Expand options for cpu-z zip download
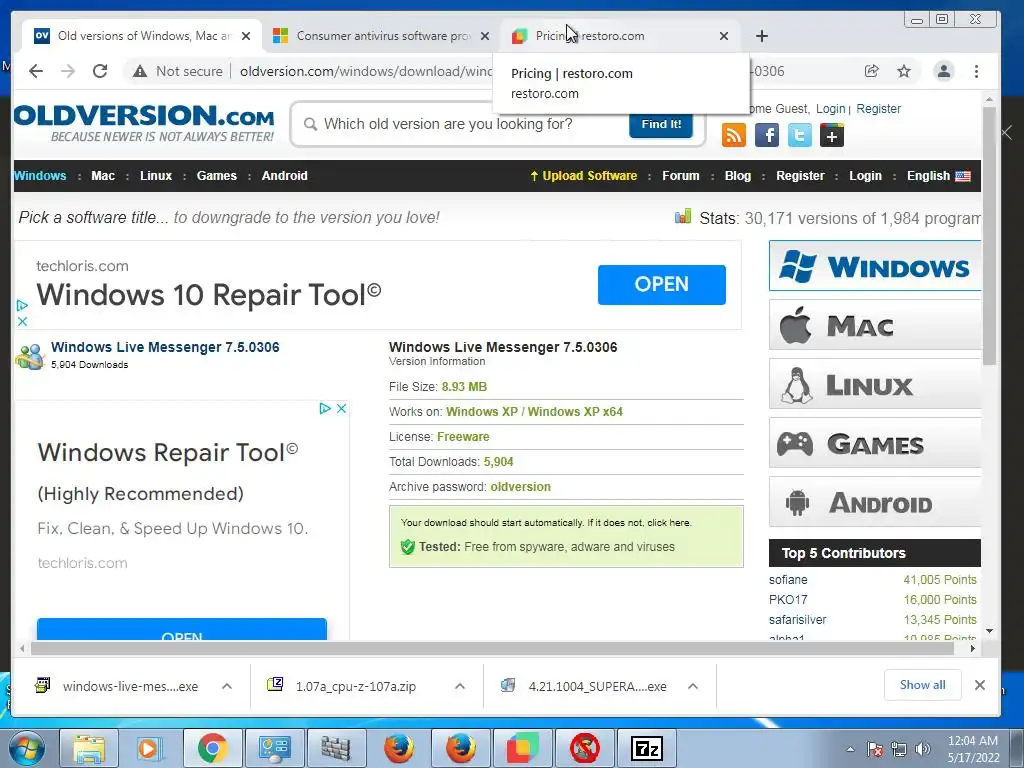1024x768 pixels. point(460,686)
